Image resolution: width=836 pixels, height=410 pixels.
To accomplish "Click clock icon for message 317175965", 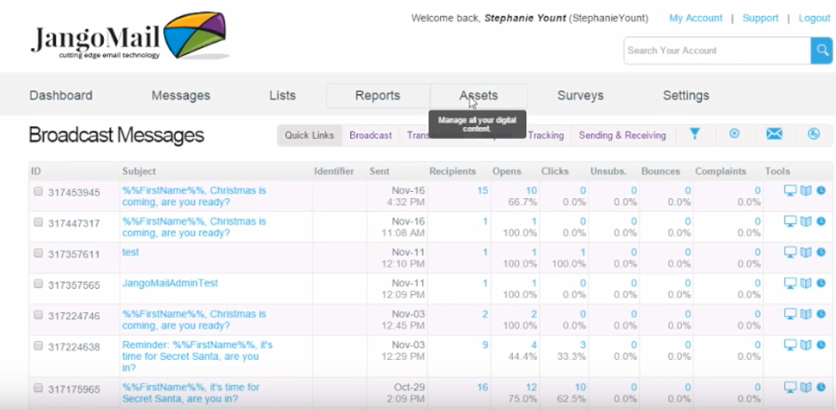I will click(821, 387).
